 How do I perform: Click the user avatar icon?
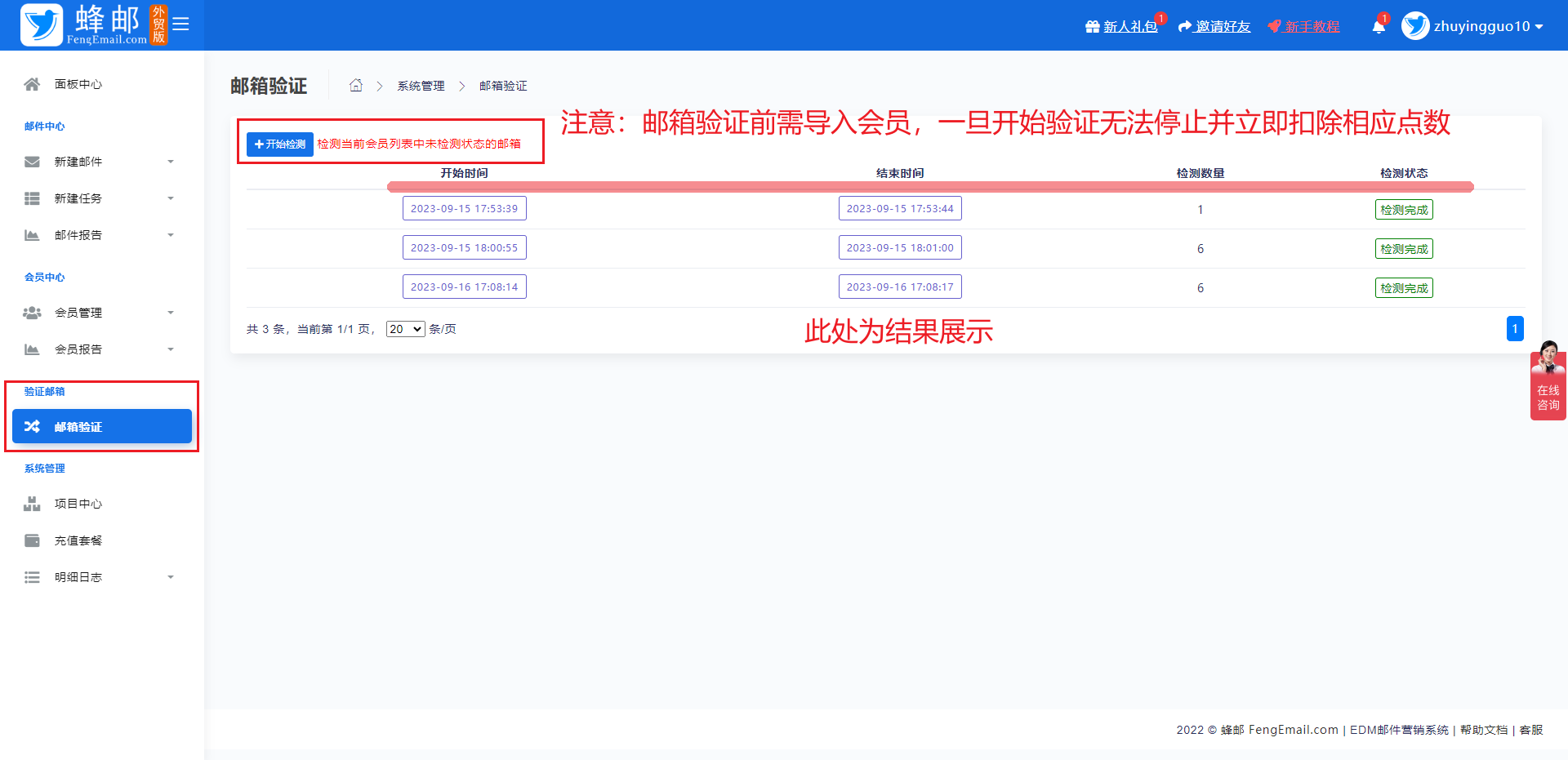(x=1415, y=26)
